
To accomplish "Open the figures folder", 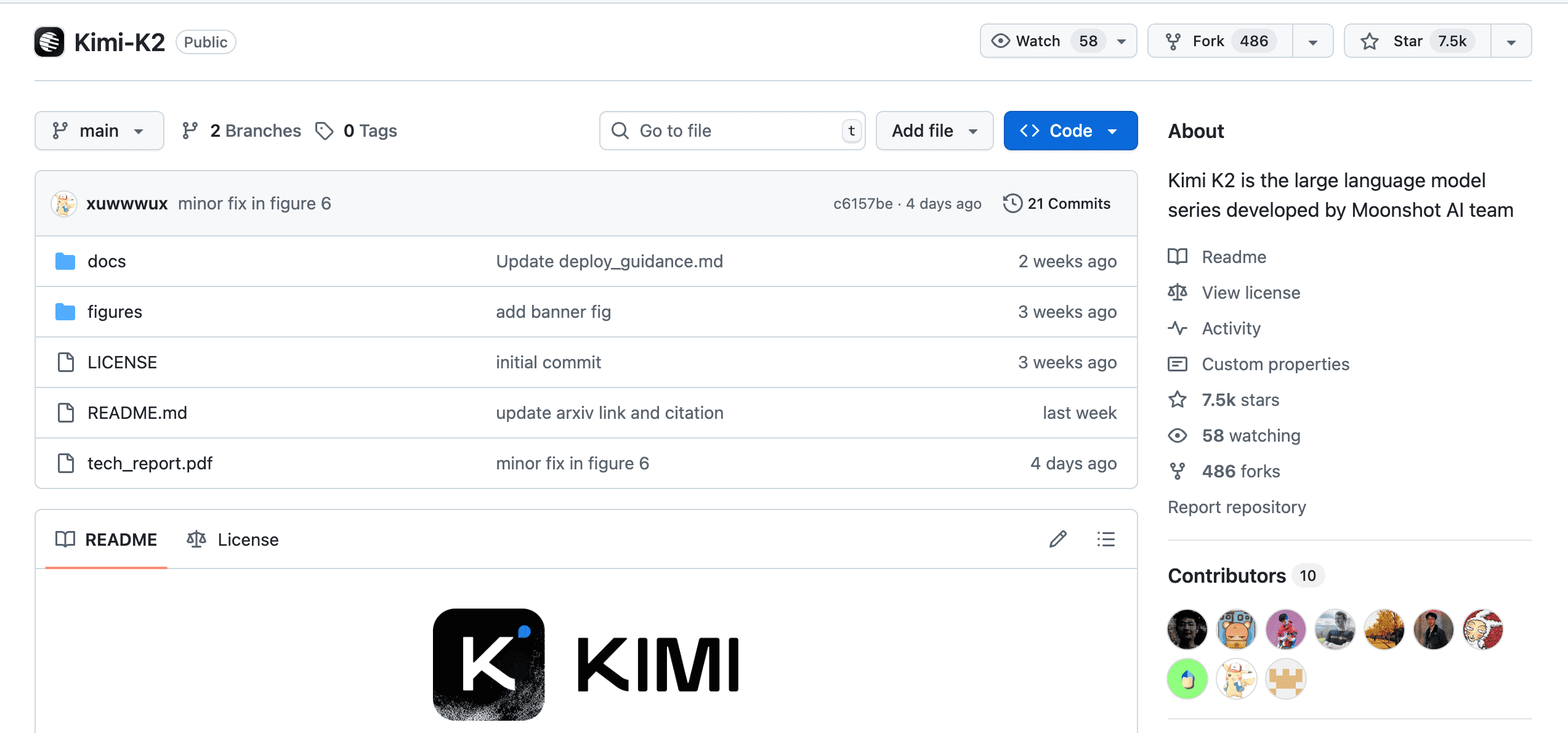I will coord(115,312).
